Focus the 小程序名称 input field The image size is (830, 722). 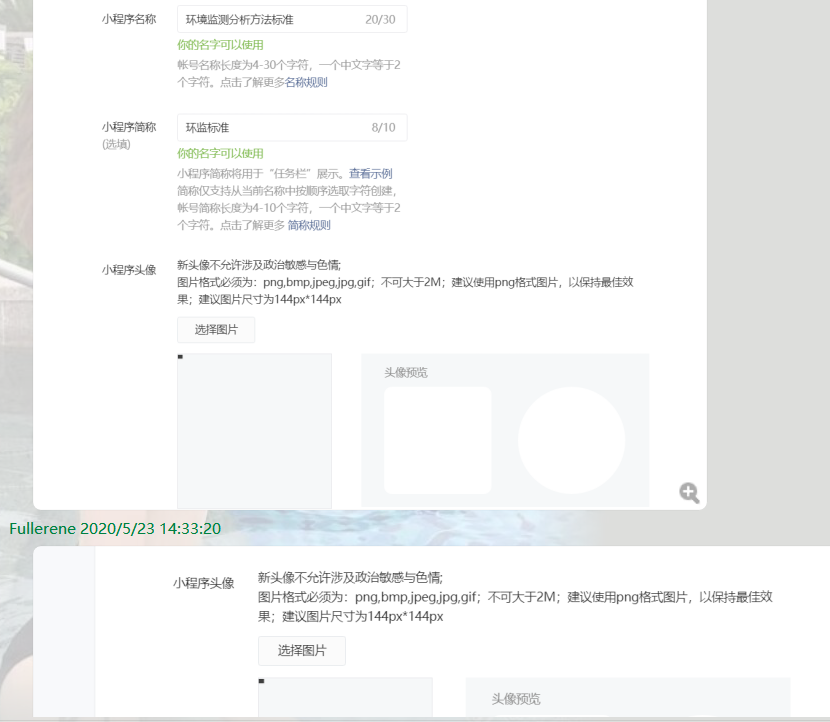click(292, 20)
